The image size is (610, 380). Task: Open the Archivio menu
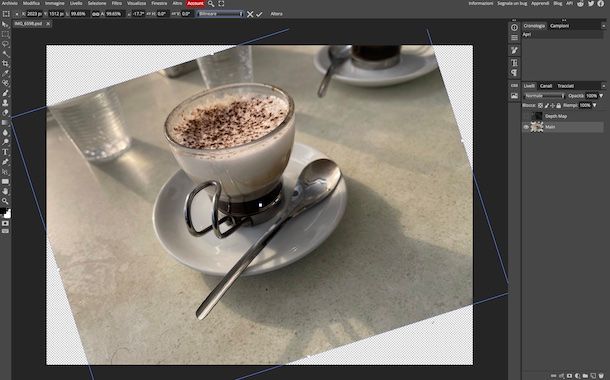(x=10, y=3)
